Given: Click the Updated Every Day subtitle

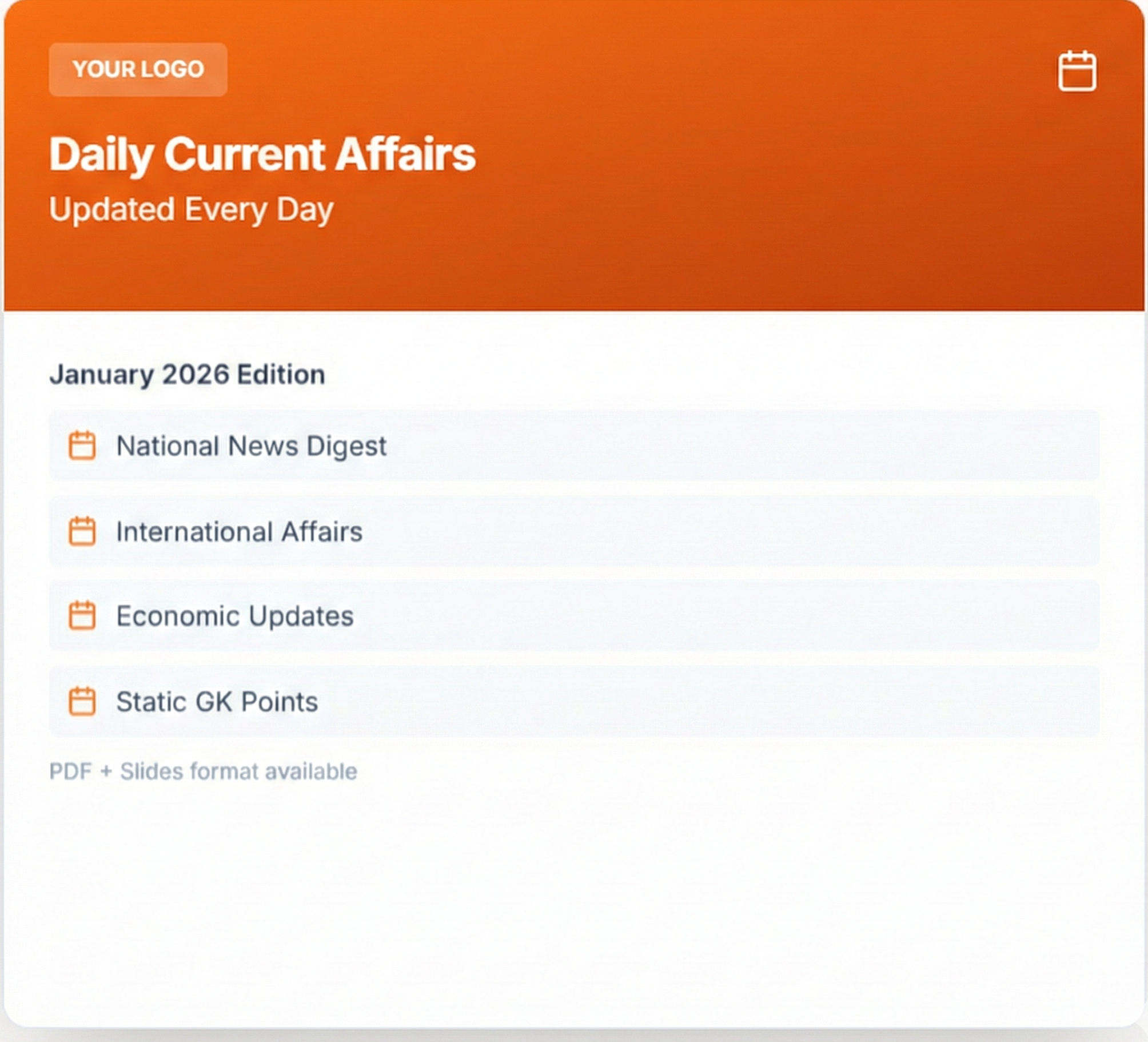Looking at the screenshot, I should [x=191, y=209].
